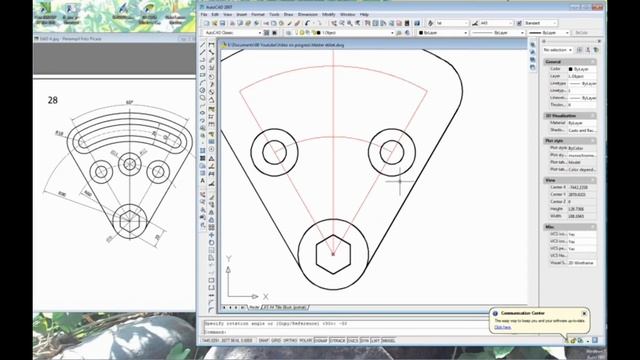Viewport: 640px width, 360px height.
Task: Toggle GRID in status bar
Action: [276, 340]
